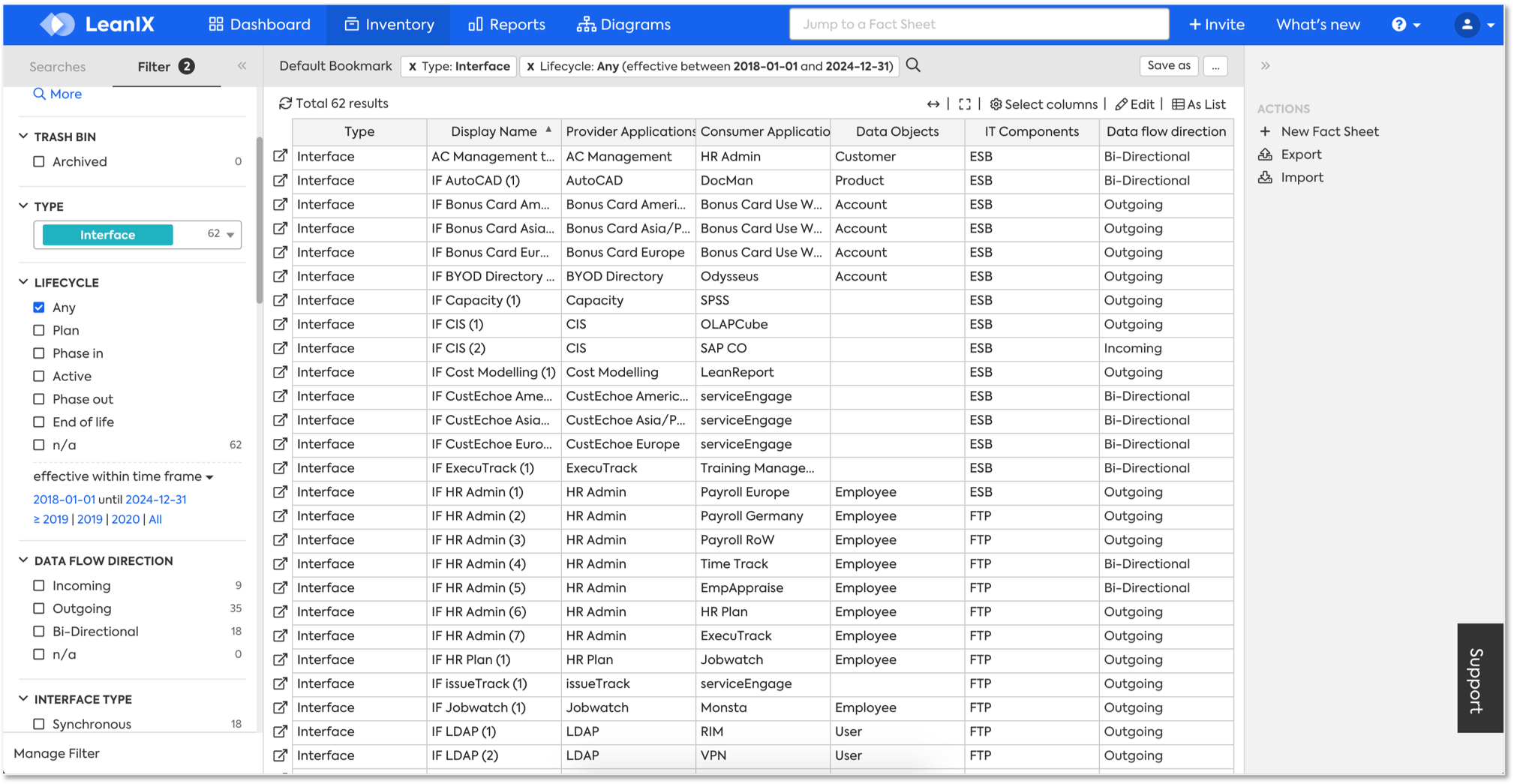This screenshot has width=1514, height=784.
Task: Collapse the TYPE filter section
Action: (x=24, y=206)
